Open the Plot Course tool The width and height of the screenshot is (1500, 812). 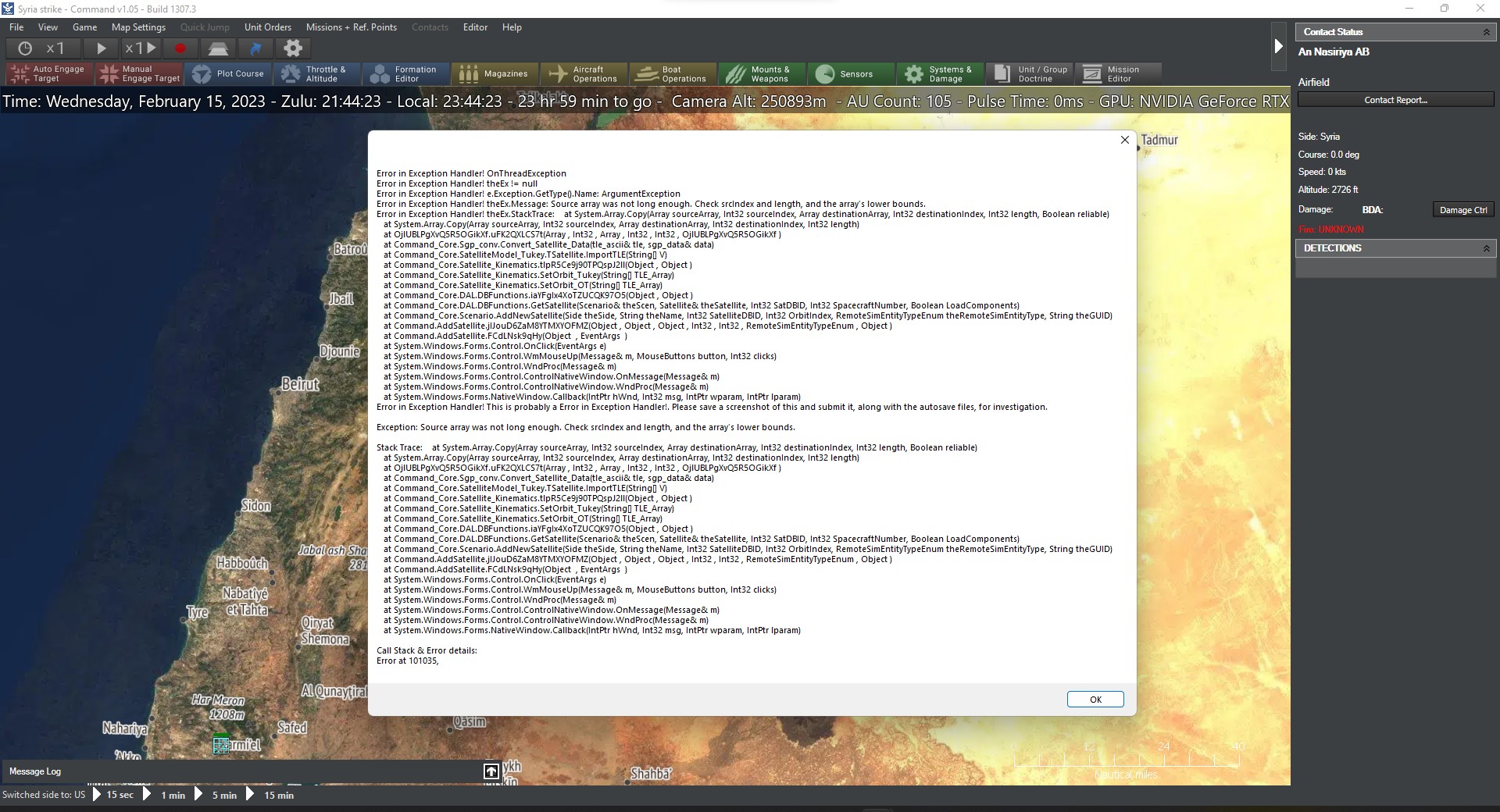point(229,74)
